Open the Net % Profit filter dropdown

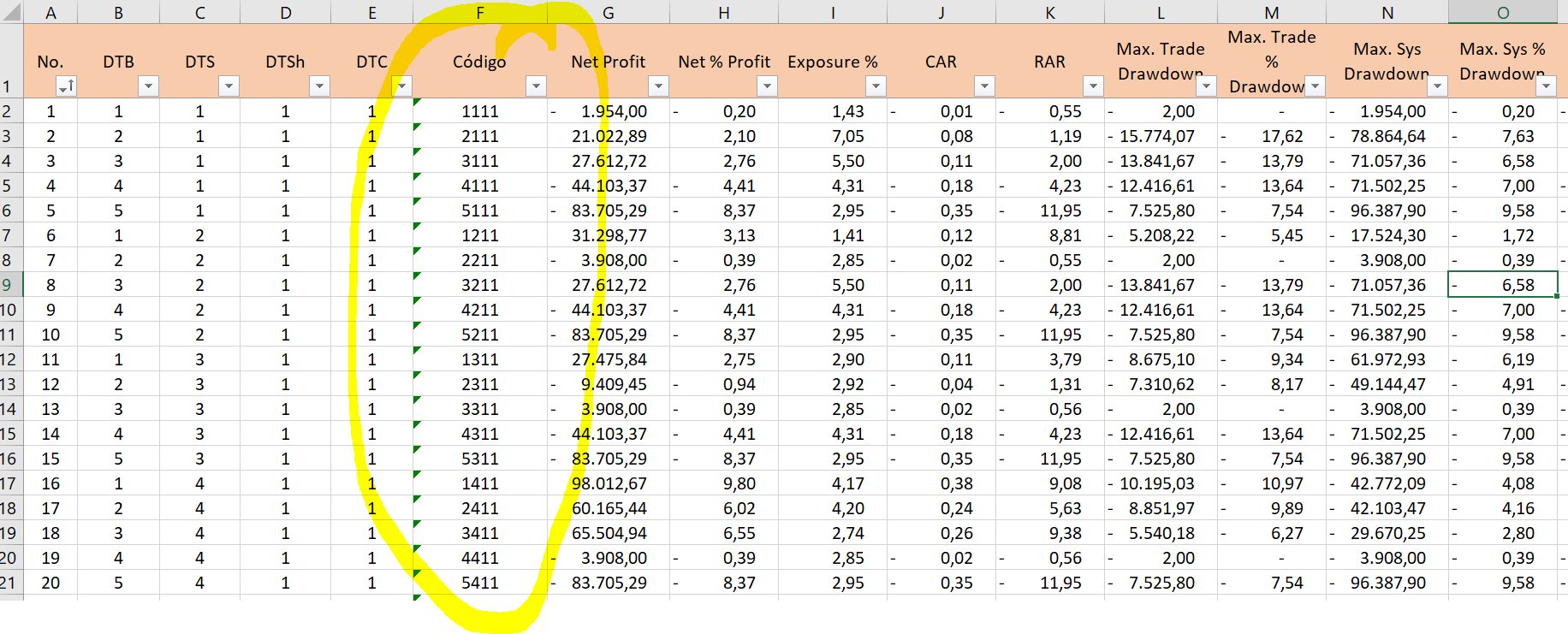click(x=767, y=86)
